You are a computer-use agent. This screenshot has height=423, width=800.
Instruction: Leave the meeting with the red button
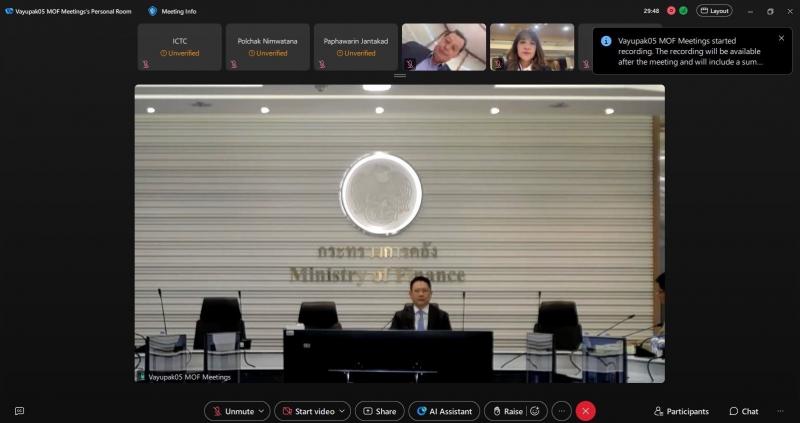pos(585,411)
